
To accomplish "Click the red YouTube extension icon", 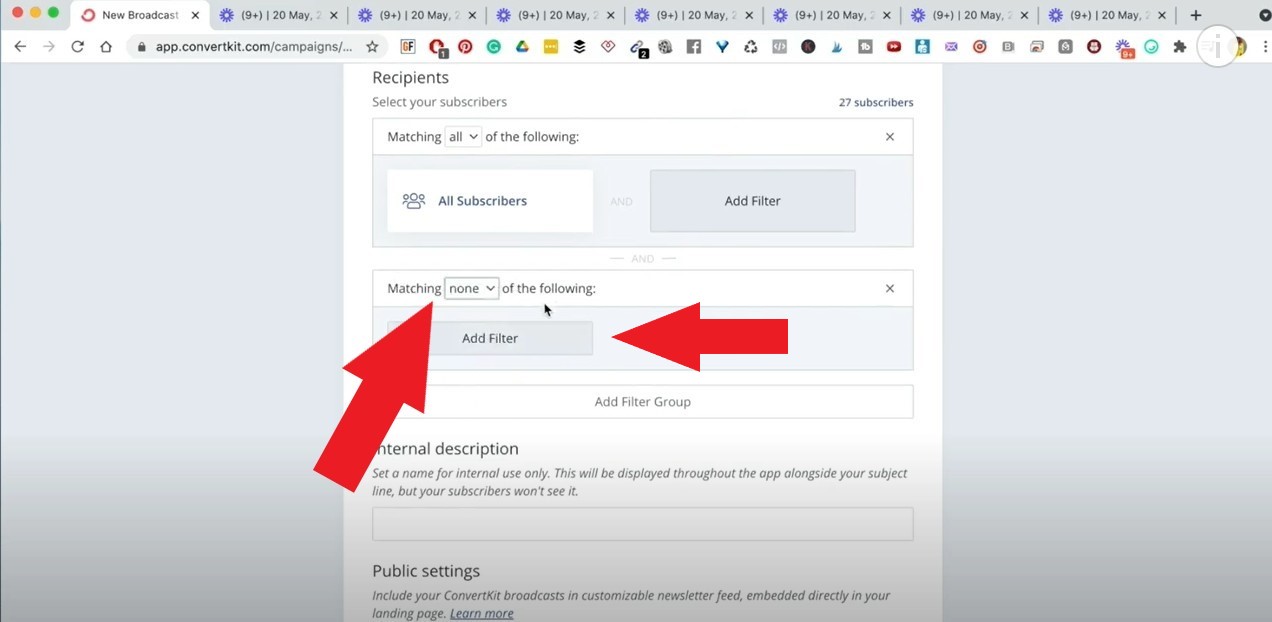I will coord(893,46).
